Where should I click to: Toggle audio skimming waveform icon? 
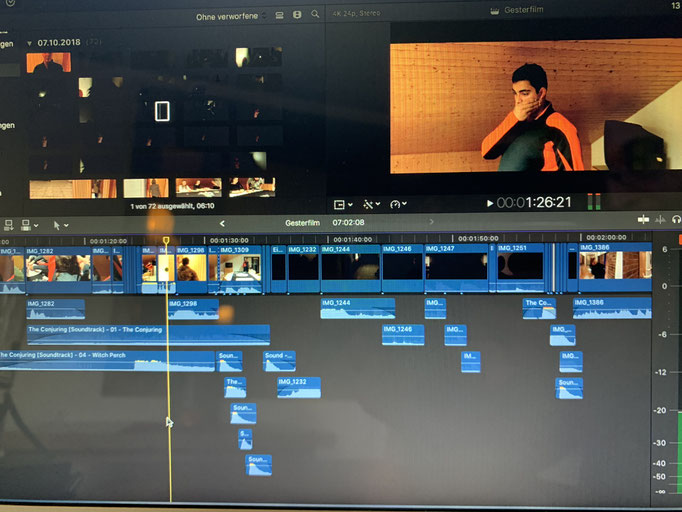[x=660, y=220]
